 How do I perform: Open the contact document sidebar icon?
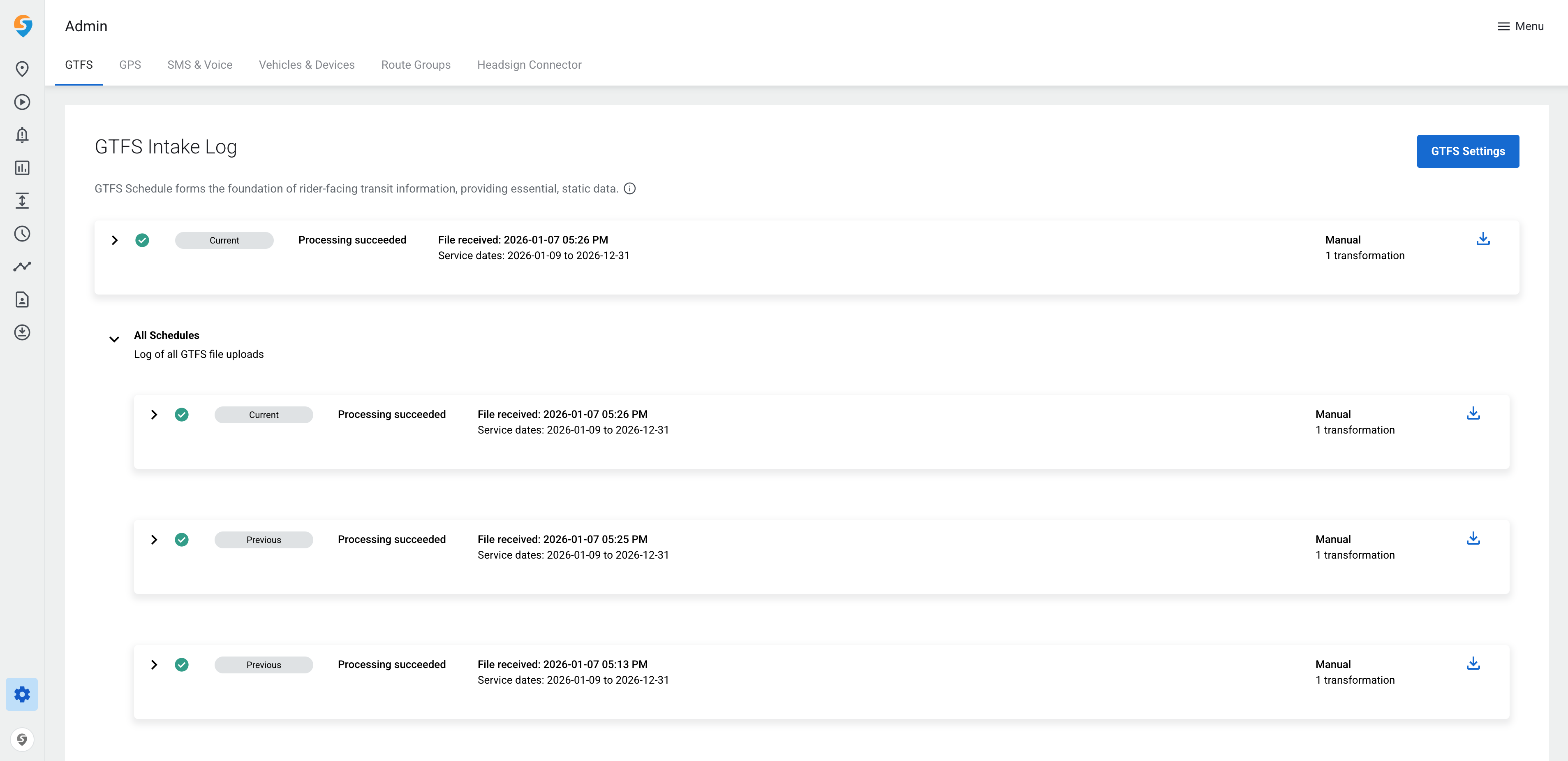(23, 299)
